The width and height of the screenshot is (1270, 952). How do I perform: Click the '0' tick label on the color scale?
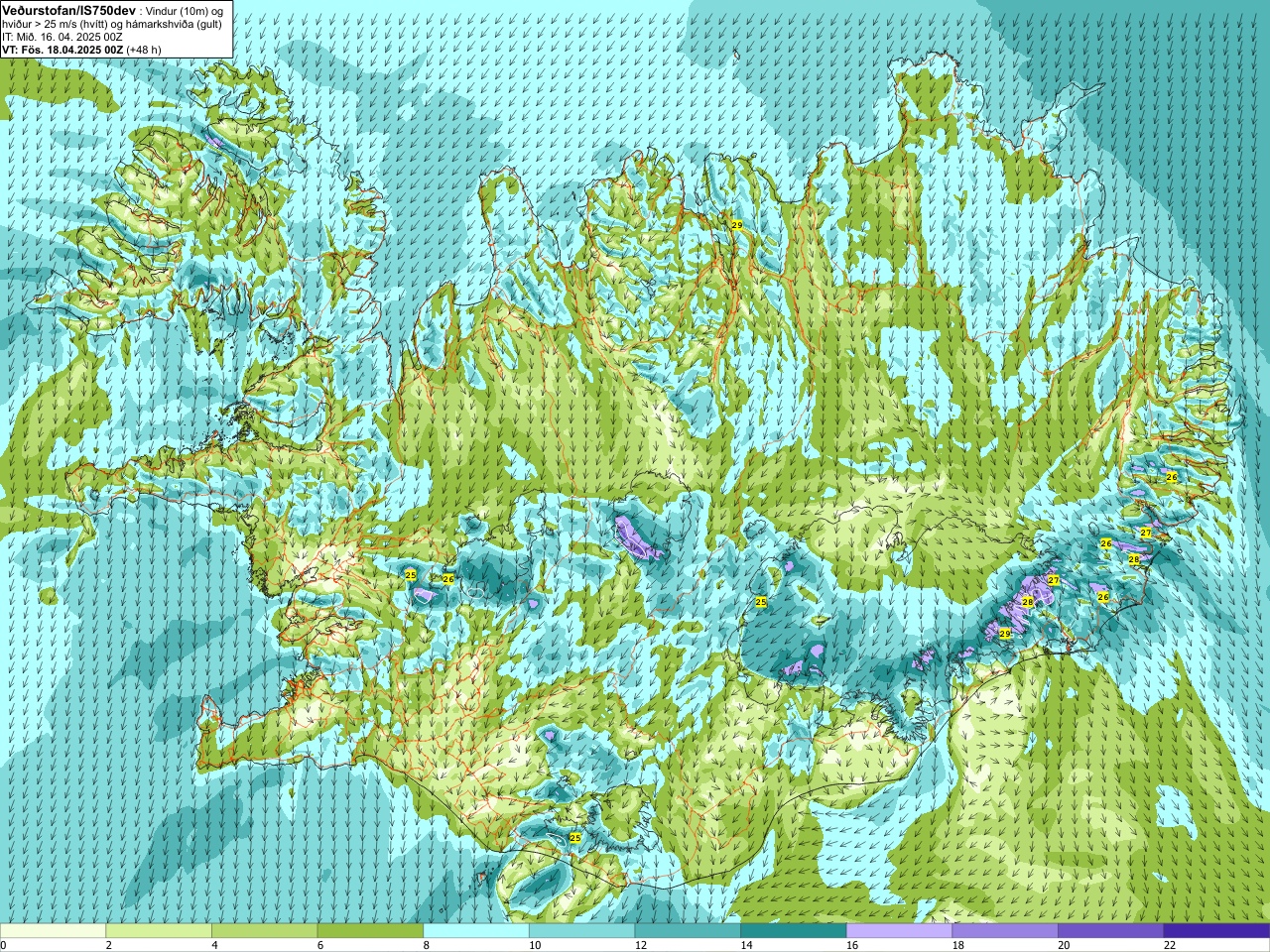click(x=4, y=946)
